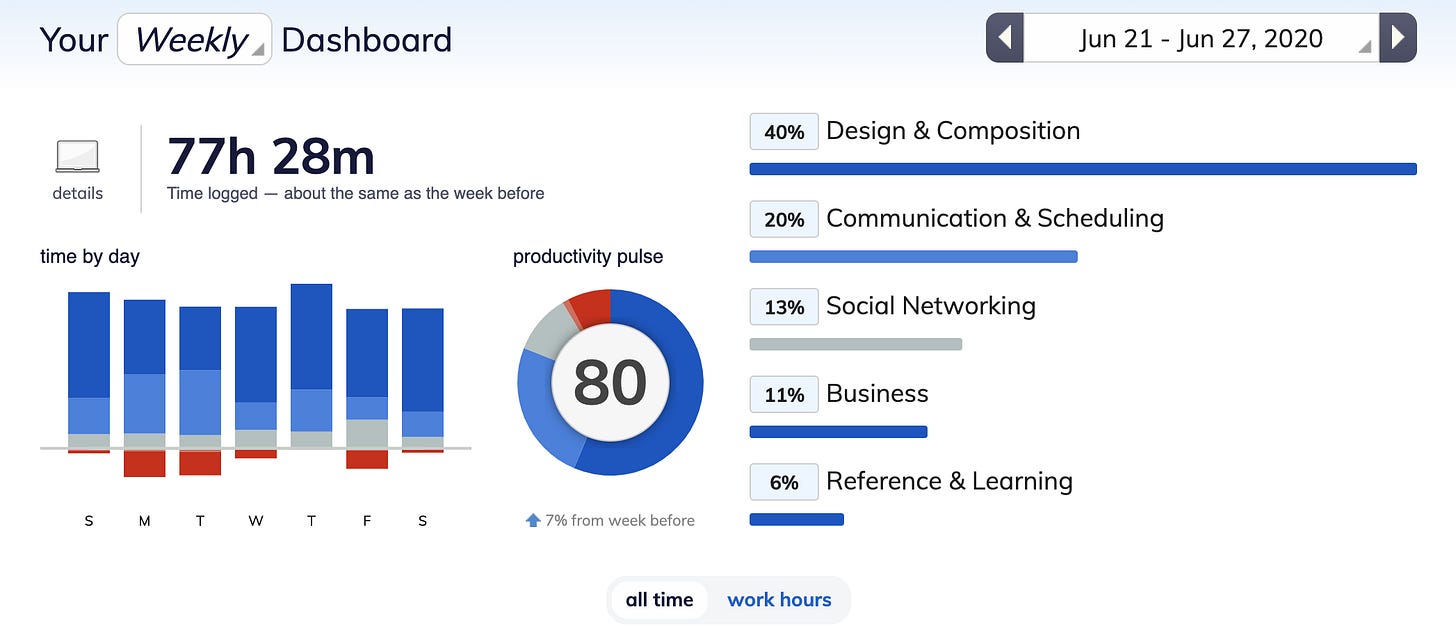The image size is (1456, 637).
Task: Click Monday's red distracting time bar
Action: tap(144, 462)
